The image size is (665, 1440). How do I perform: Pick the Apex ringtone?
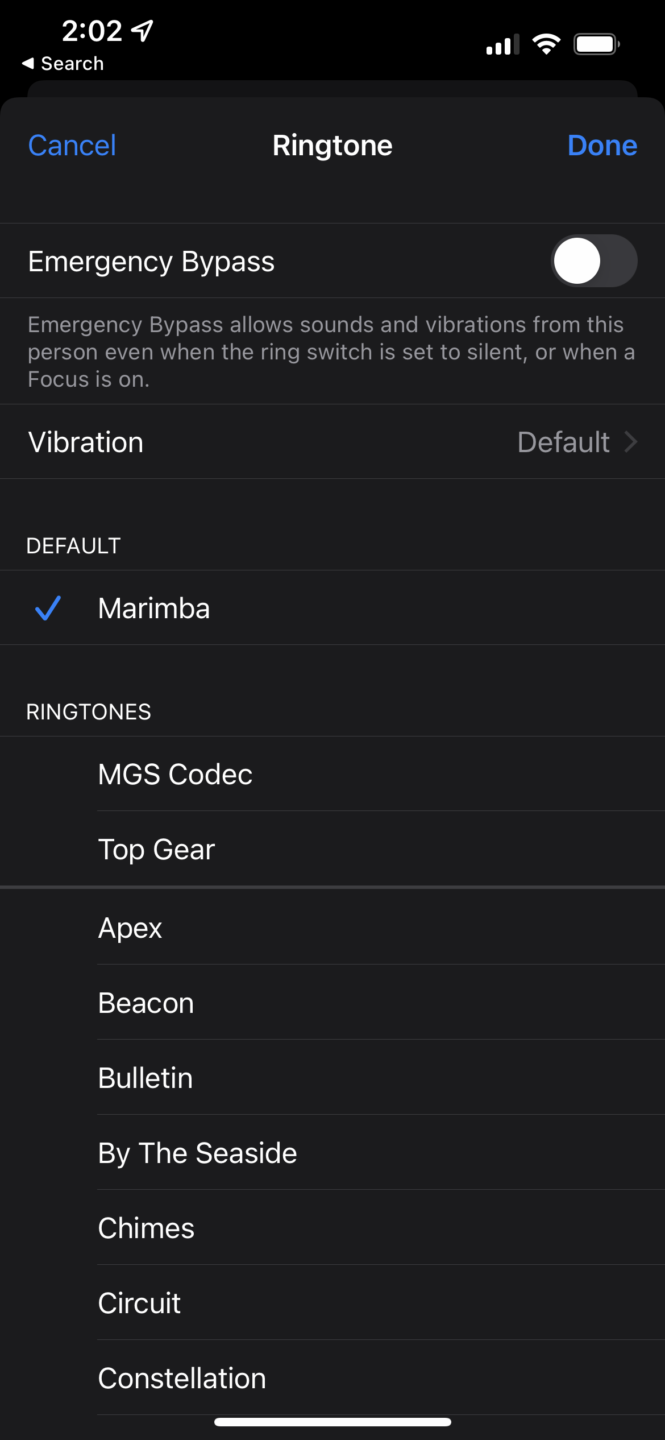tap(129, 927)
